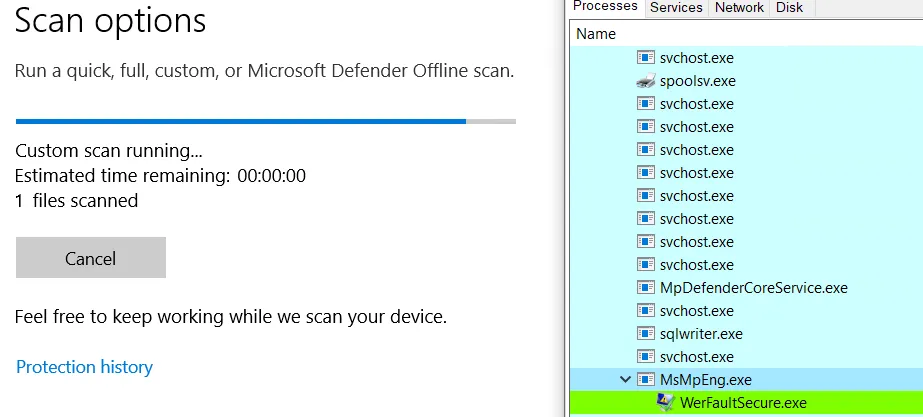Open the Protection history link
923x417 pixels.
tap(84, 367)
